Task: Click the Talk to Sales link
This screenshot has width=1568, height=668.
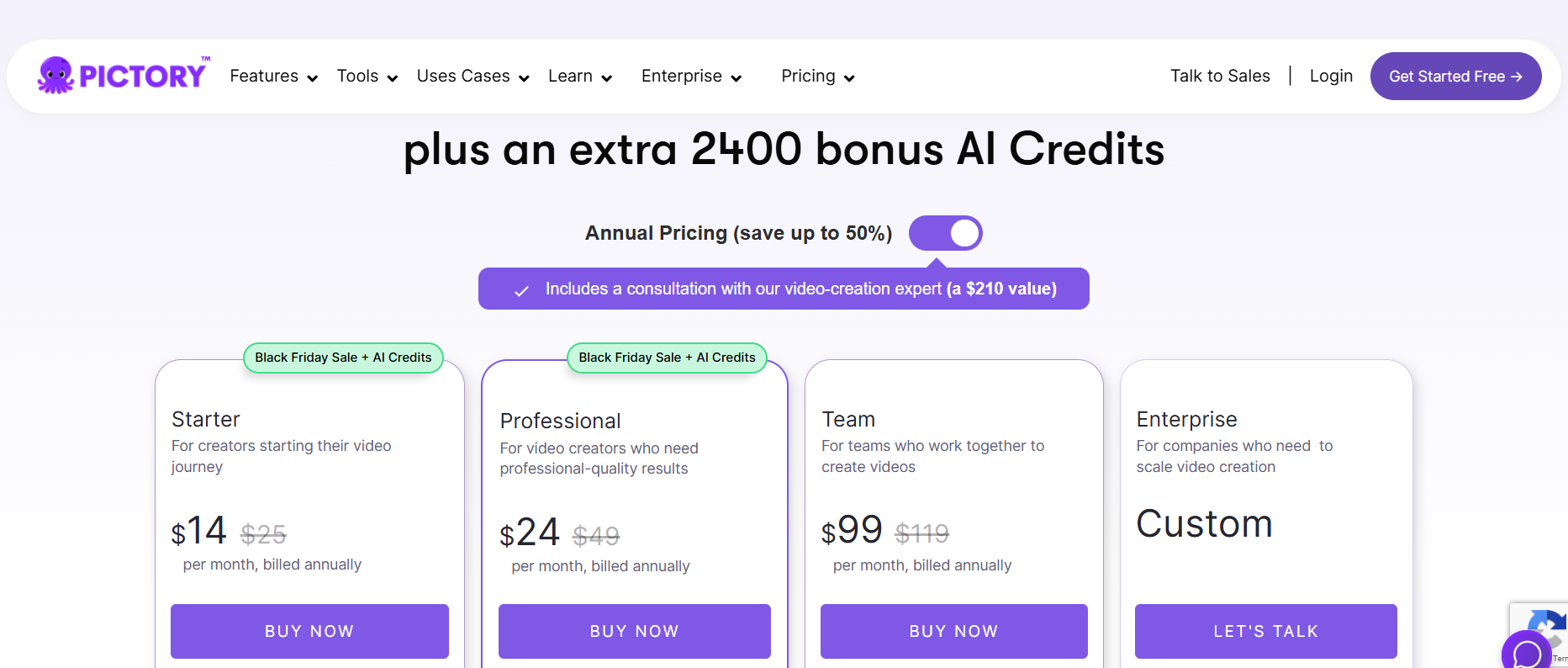Action: coord(1220,77)
